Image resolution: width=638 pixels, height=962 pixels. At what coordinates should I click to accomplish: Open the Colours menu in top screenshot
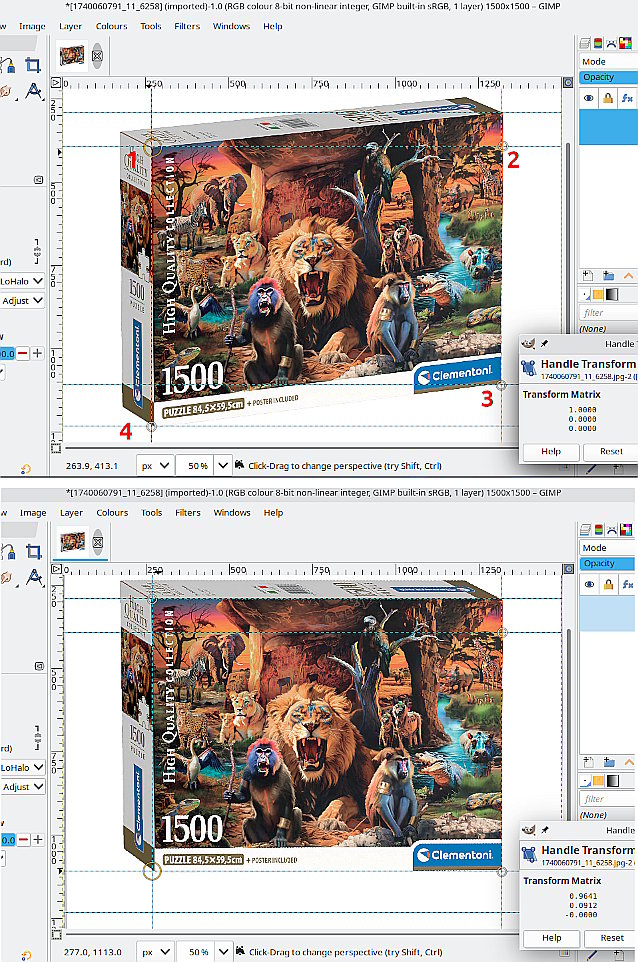point(112,26)
